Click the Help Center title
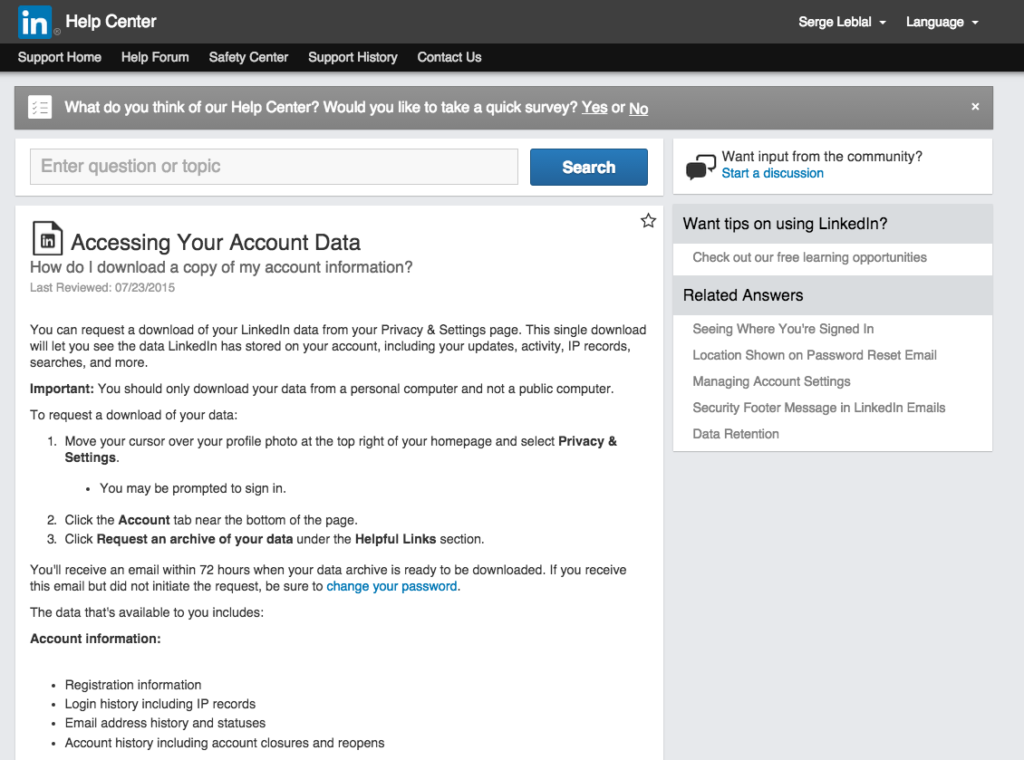The width and height of the screenshot is (1024, 760). click(111, 22)
